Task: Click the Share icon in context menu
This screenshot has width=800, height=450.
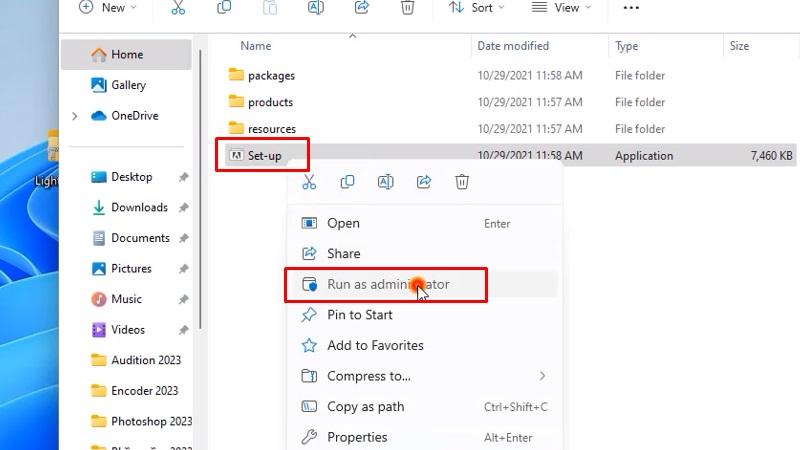Action: pos(424,182)
